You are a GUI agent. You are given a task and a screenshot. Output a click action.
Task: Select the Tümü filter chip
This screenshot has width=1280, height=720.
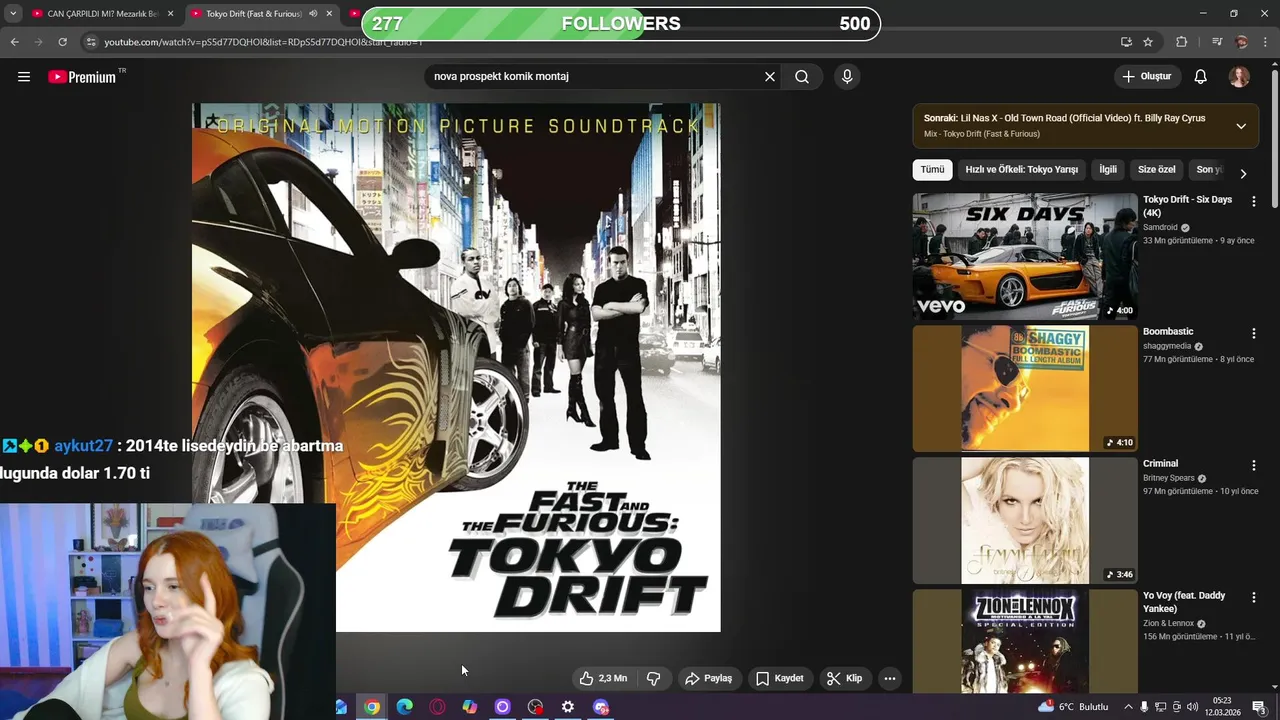(932, 170)
